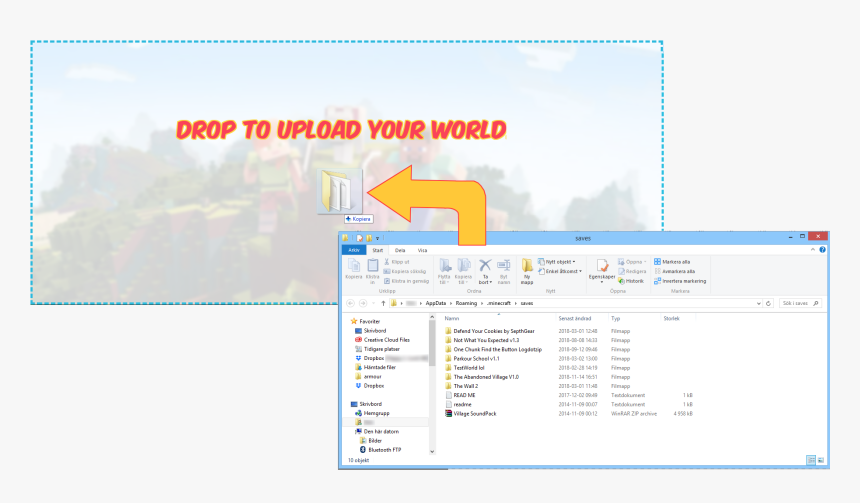
Task: Click Klistra in genväg in the ribbon
Action: 406,281
